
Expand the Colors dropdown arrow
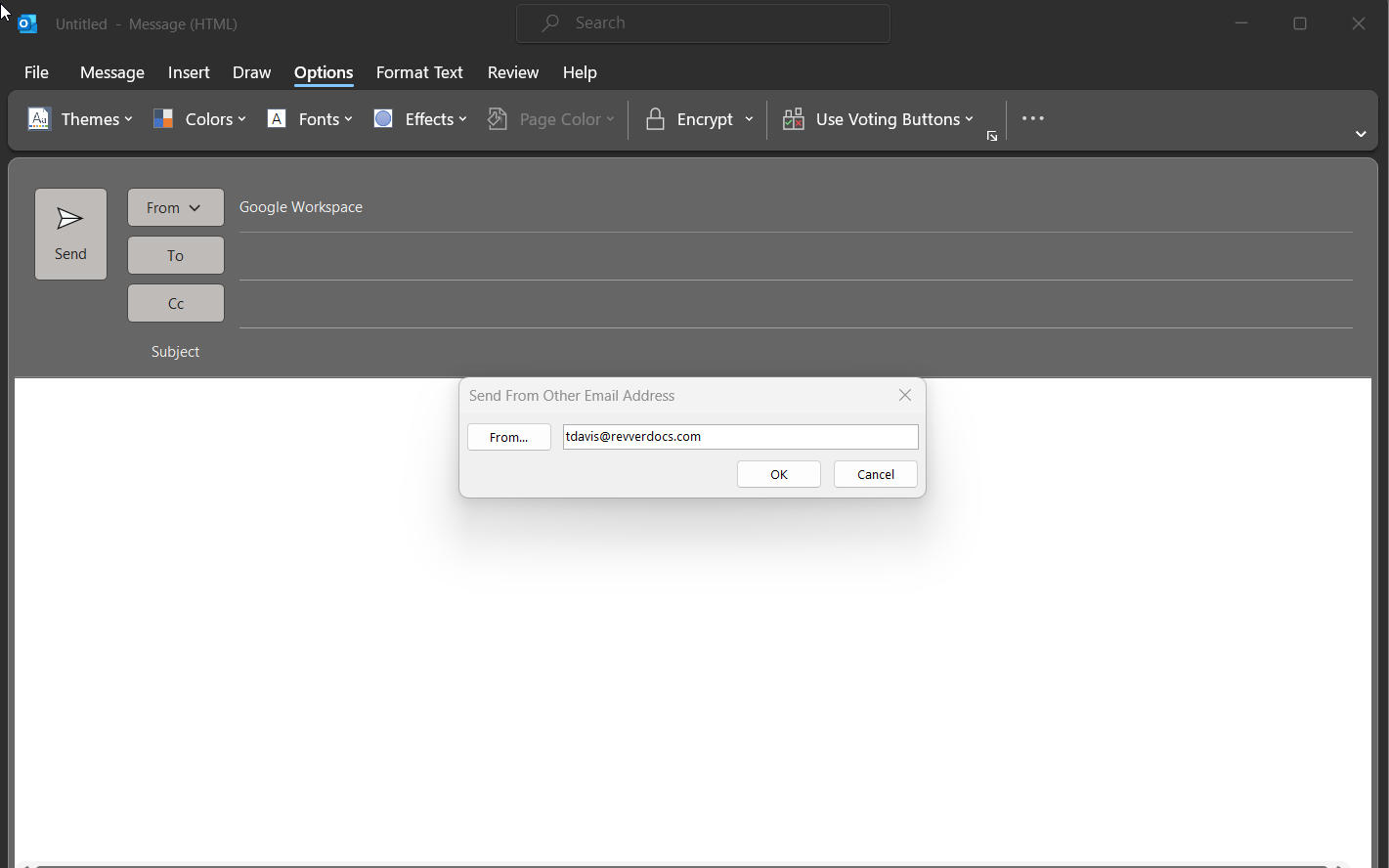coord(241,119)
